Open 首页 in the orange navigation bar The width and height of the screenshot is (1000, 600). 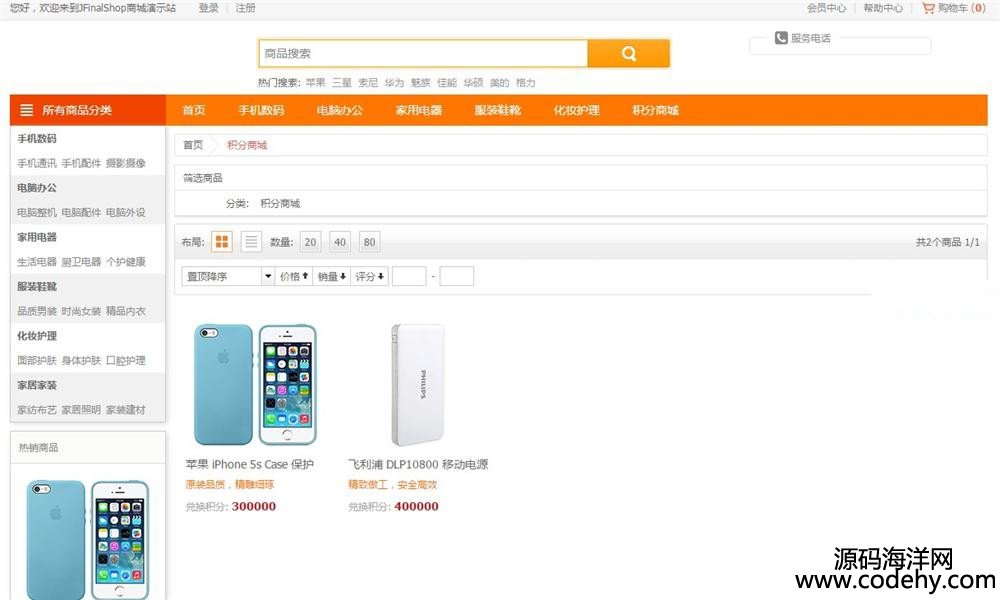coord(194,110)
